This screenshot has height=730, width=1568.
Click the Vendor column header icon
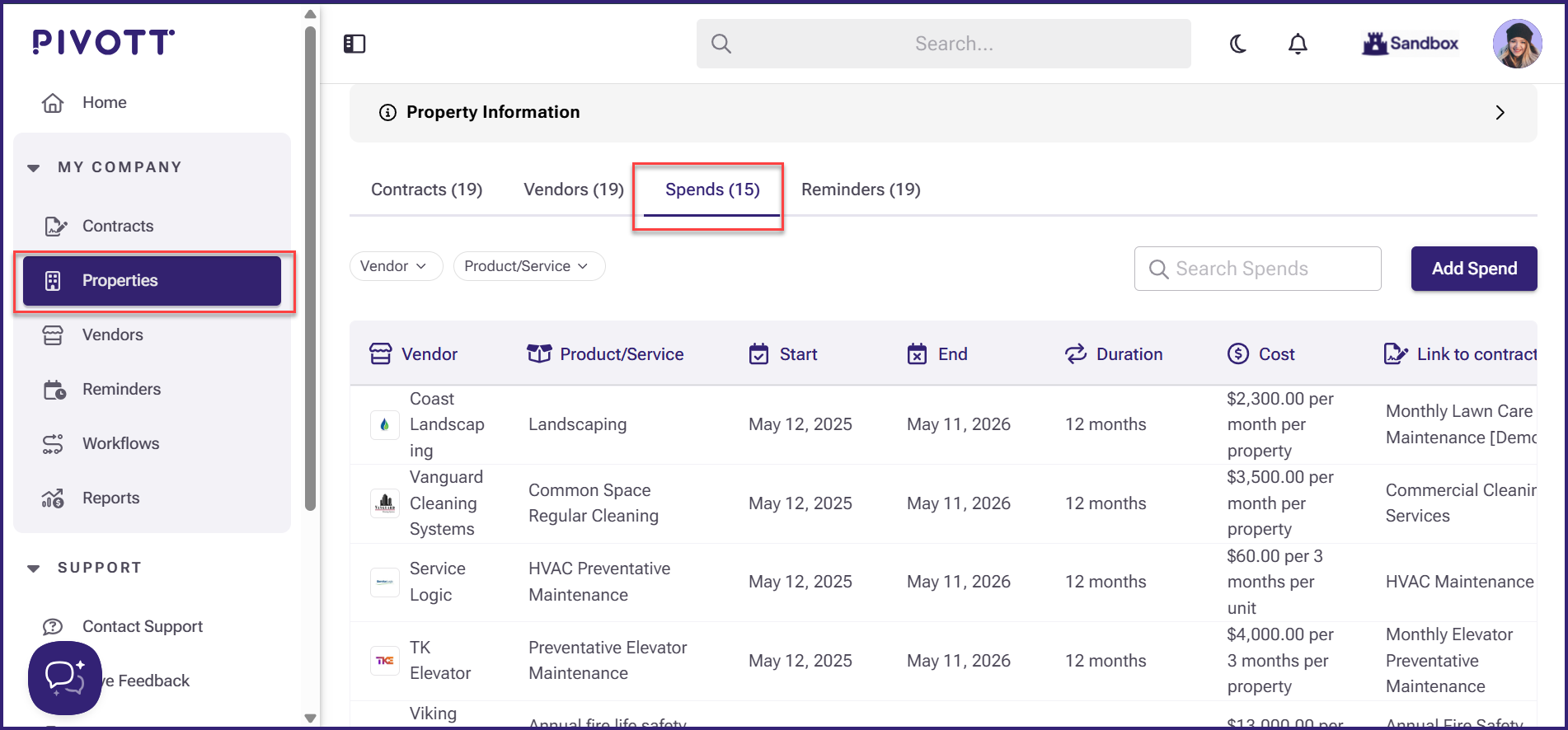coord(381,354)
